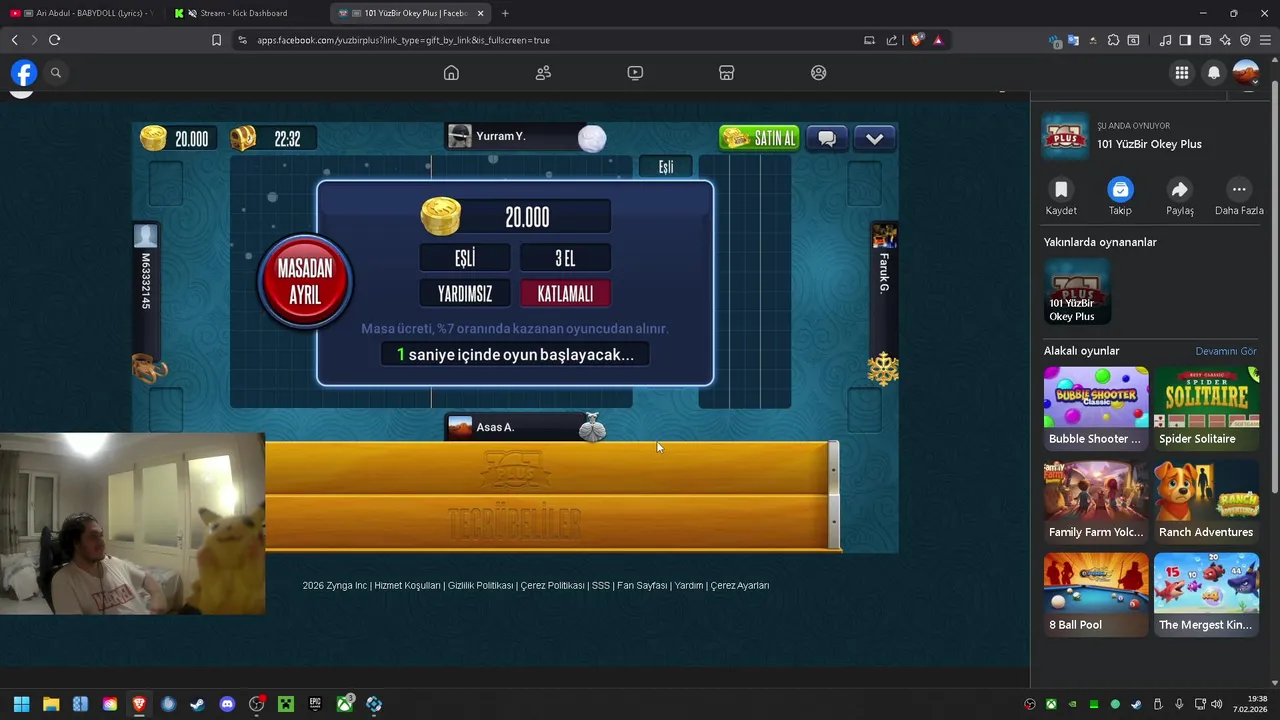Switch to Stream Kick Dashboard tab

click(x=245, y=13)
